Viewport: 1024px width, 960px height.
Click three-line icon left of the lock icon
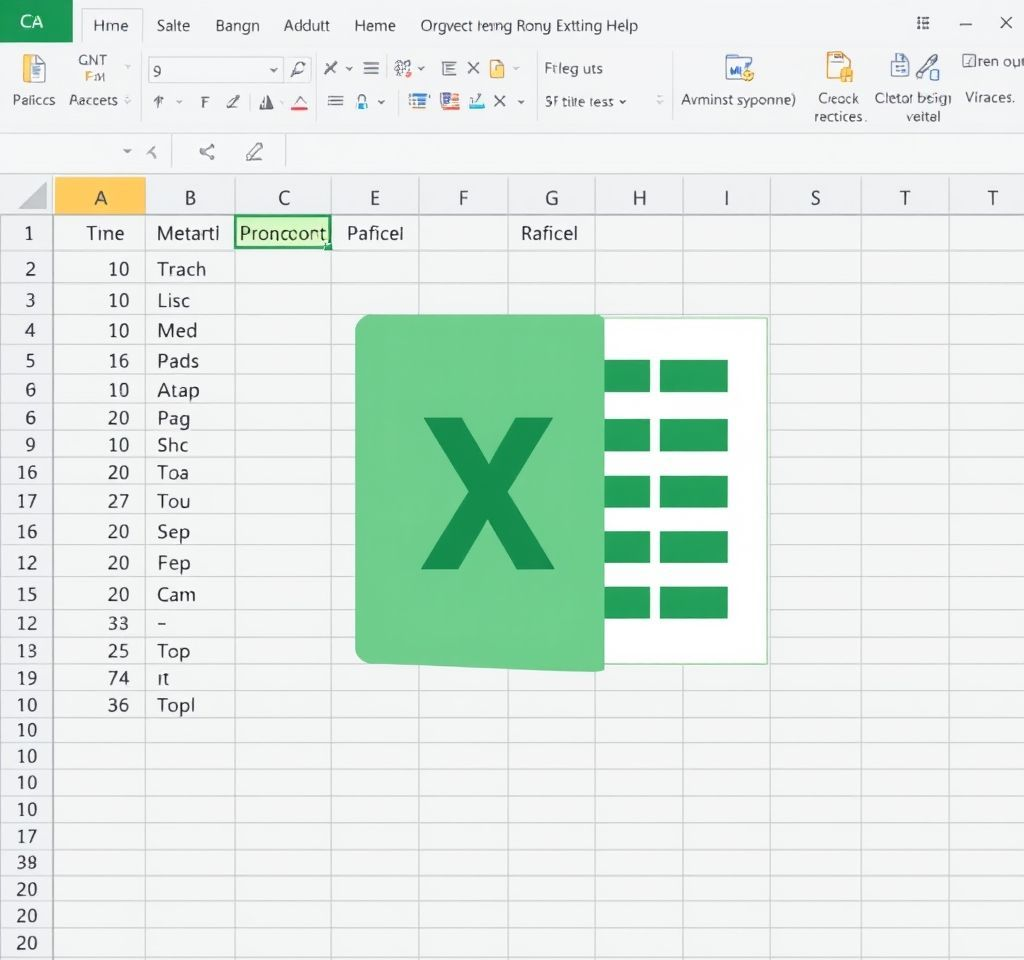[335, 101]
